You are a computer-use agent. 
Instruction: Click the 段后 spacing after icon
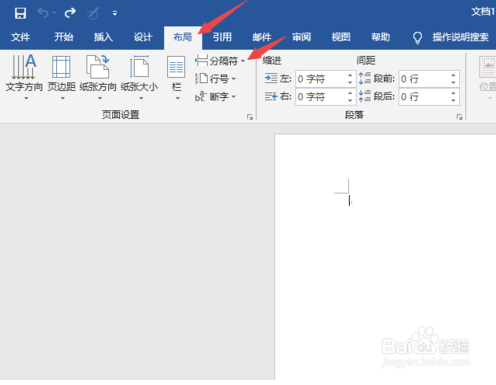click(x=365, y=96)
